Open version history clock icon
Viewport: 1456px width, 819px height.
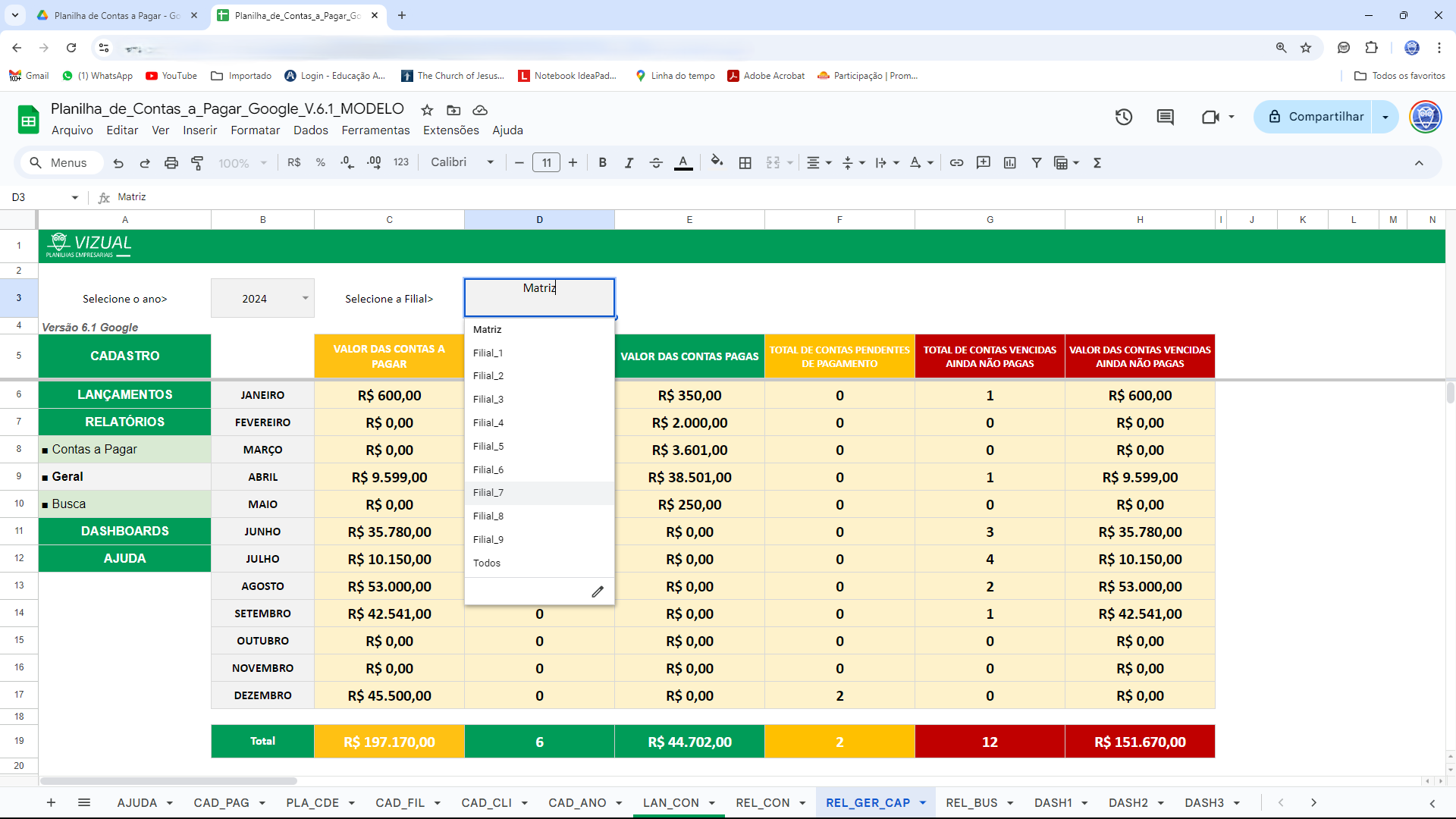tap(1123, 117)
